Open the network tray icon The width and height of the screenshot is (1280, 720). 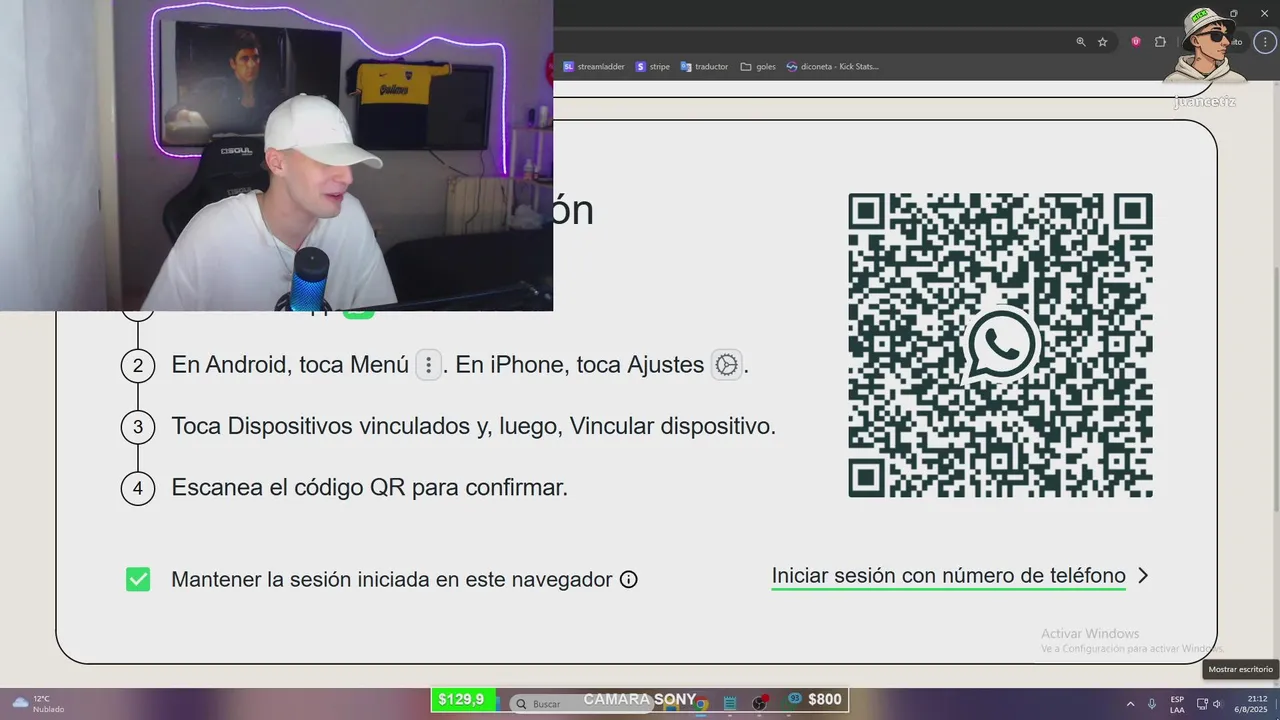pos(1202,704)
